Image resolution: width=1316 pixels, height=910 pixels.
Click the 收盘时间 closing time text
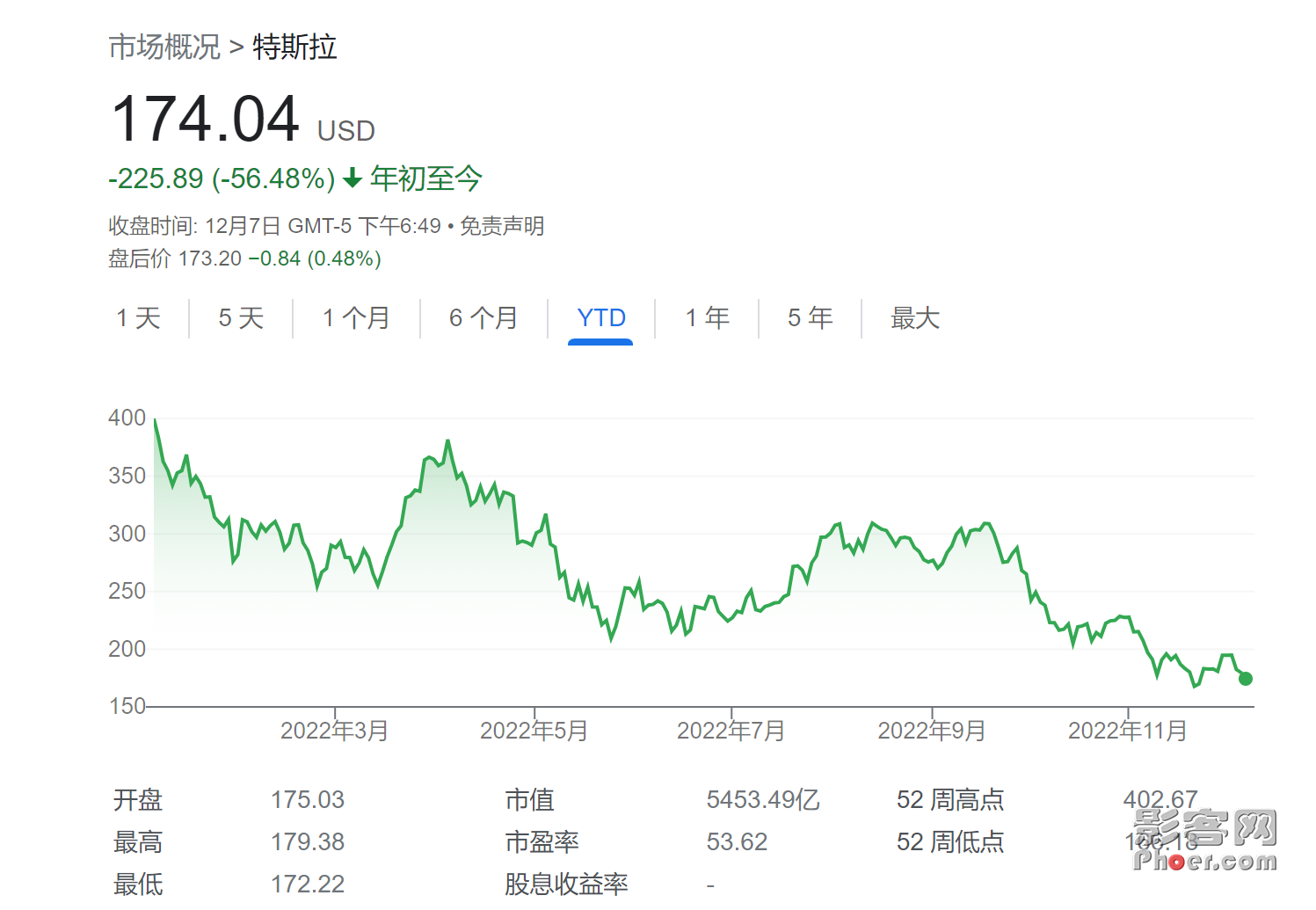274,226
